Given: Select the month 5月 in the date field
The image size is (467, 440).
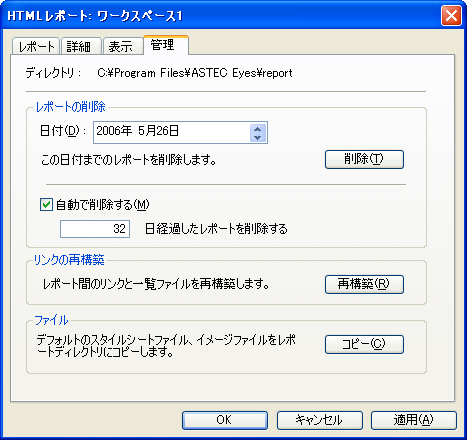Looking at the screenshot, I should pos(147,131).
